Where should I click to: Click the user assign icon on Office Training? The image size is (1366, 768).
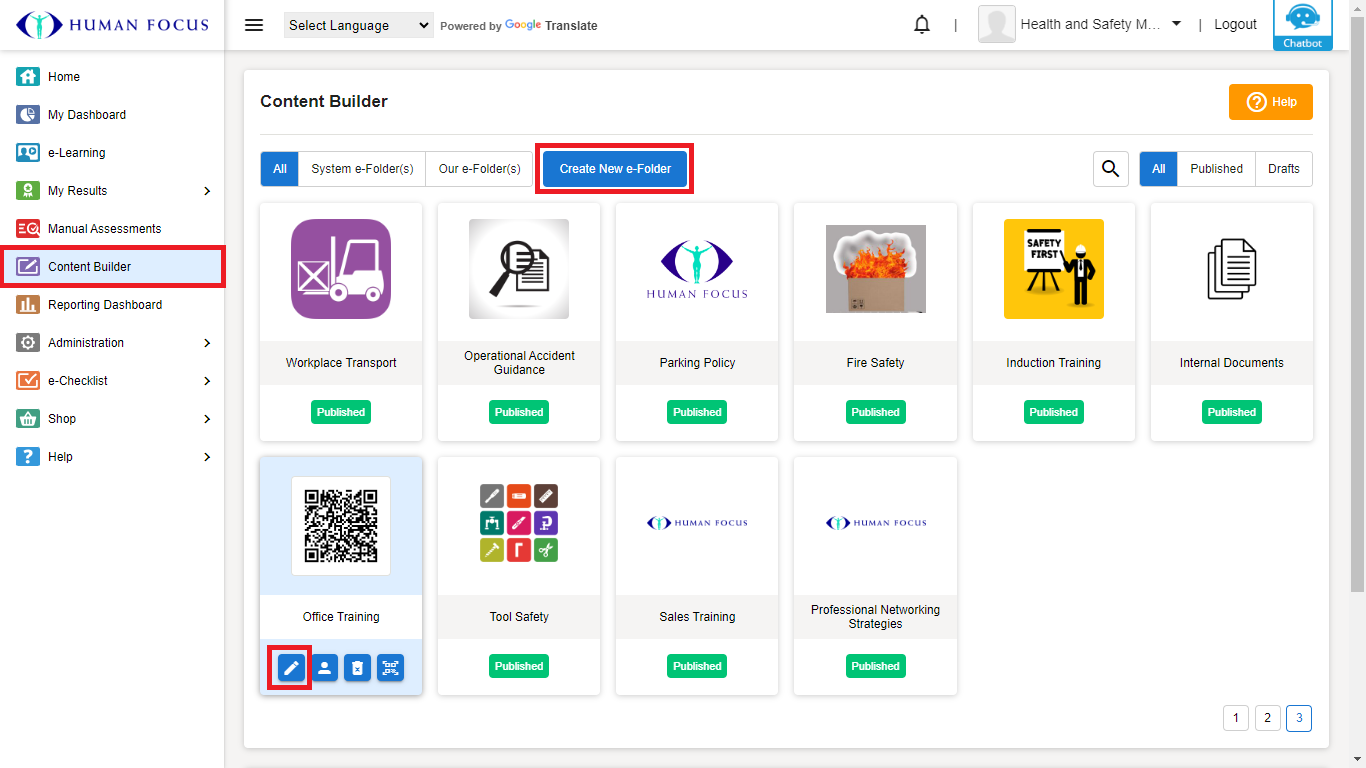[324, 668]
